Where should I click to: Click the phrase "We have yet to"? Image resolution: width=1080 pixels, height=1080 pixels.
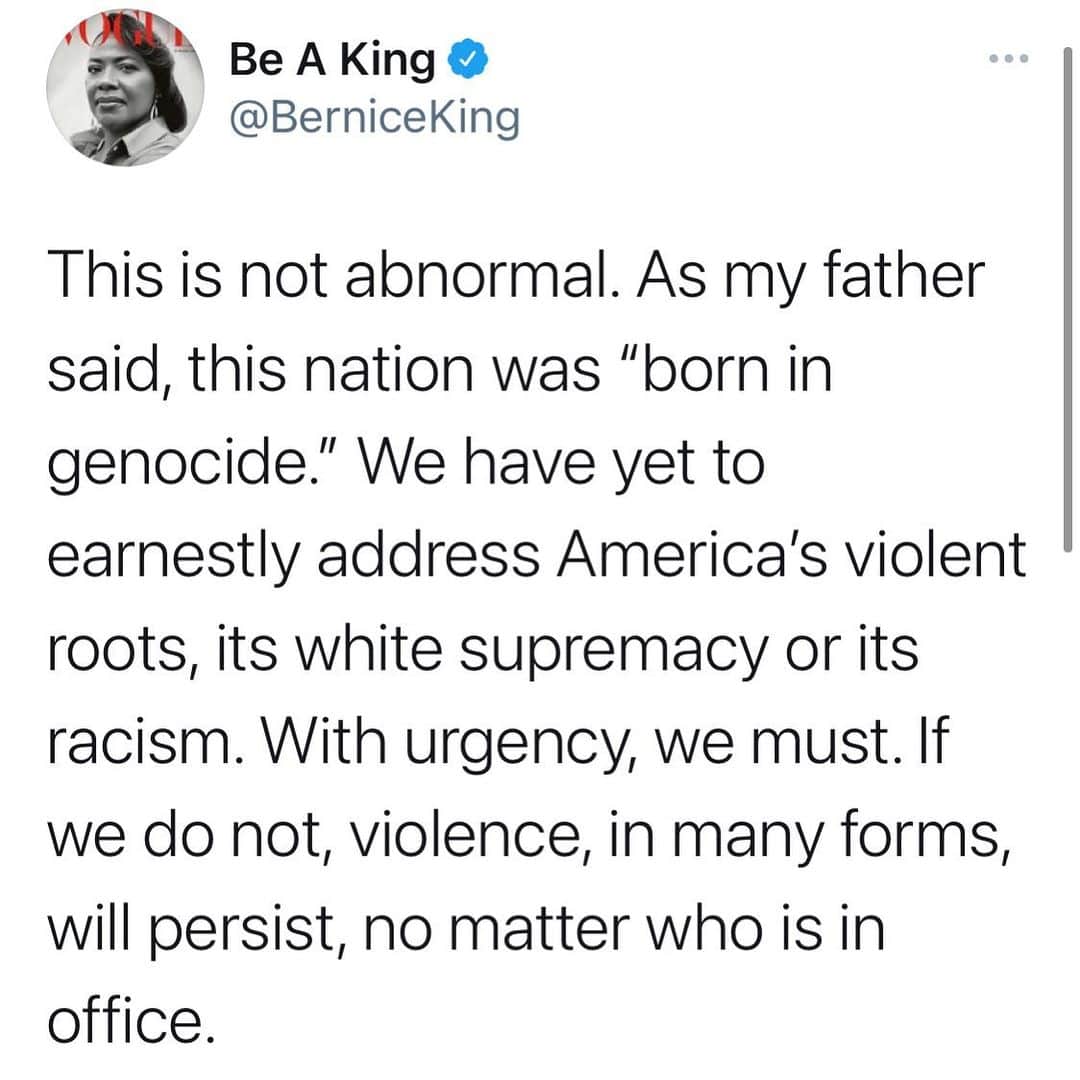559,466
